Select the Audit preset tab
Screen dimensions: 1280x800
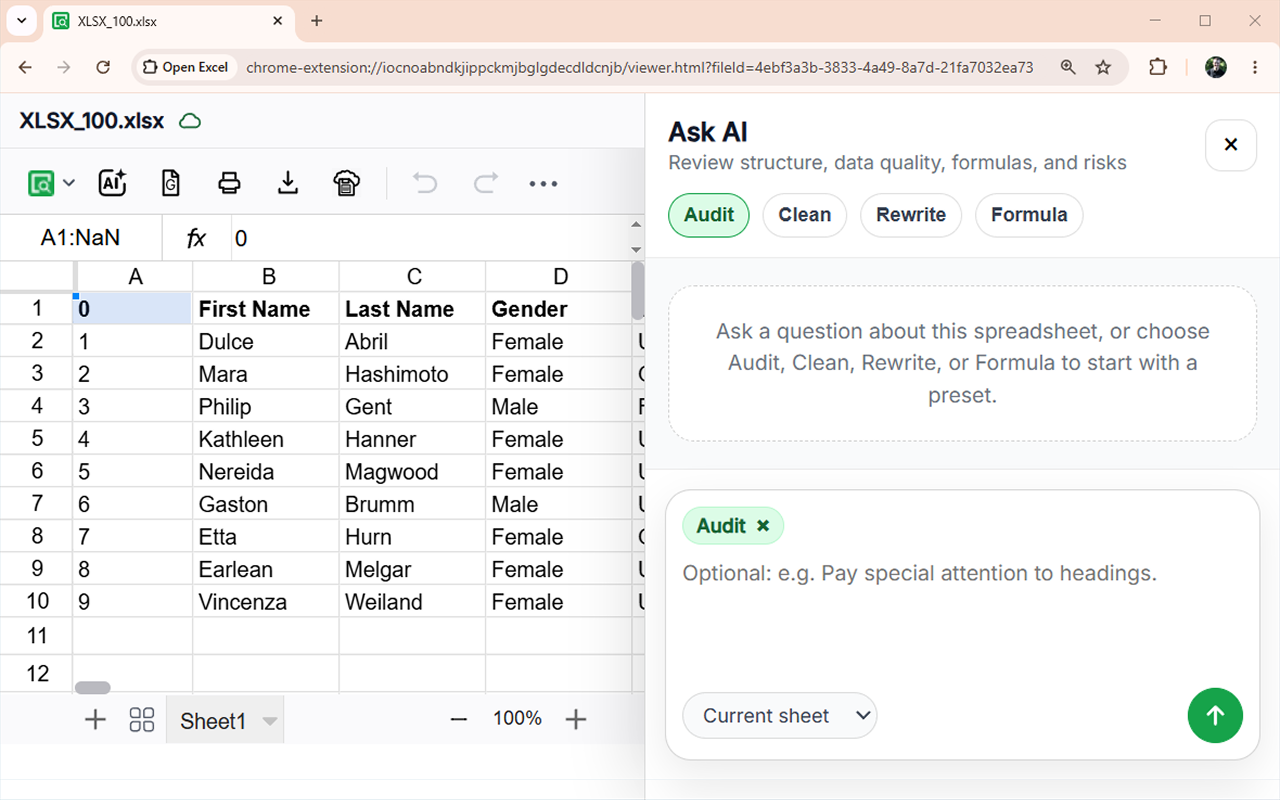pos(709,215)
